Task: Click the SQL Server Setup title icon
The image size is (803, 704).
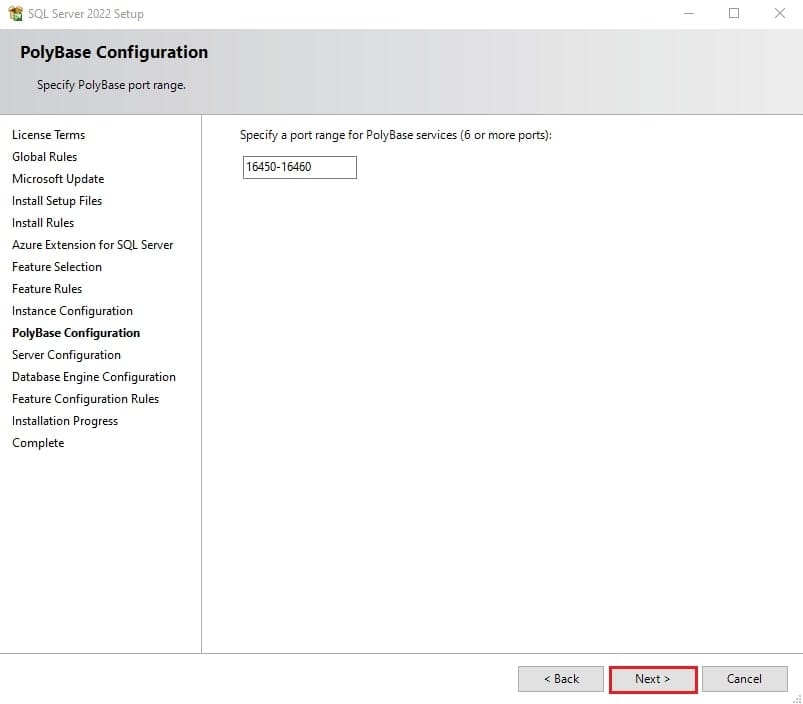Action: [15, 14]
